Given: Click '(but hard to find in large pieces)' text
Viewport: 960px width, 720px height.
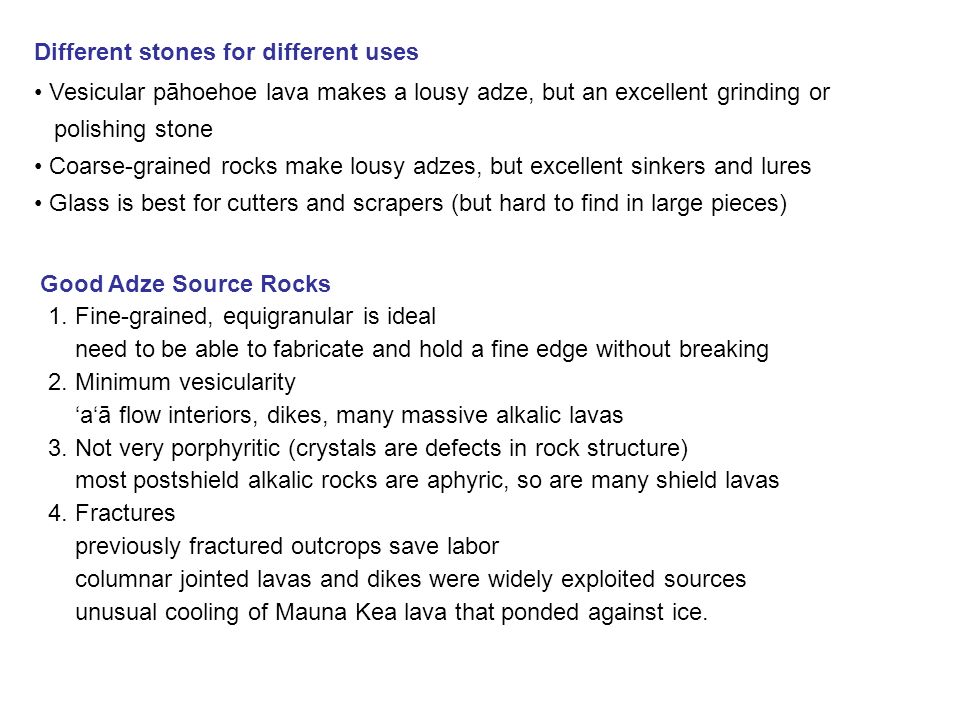Looking at the screenshot, I should tap(619, 203).
